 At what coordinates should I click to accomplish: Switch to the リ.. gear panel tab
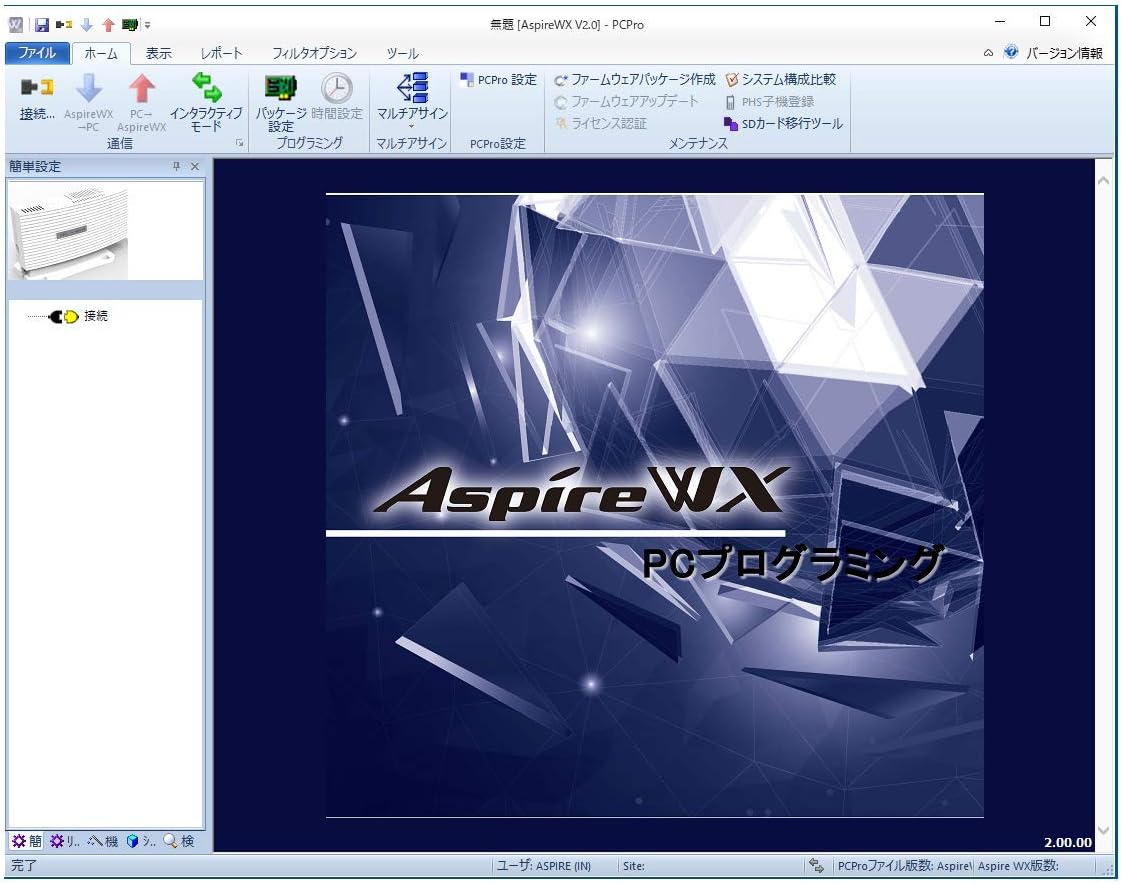[65, 841]
